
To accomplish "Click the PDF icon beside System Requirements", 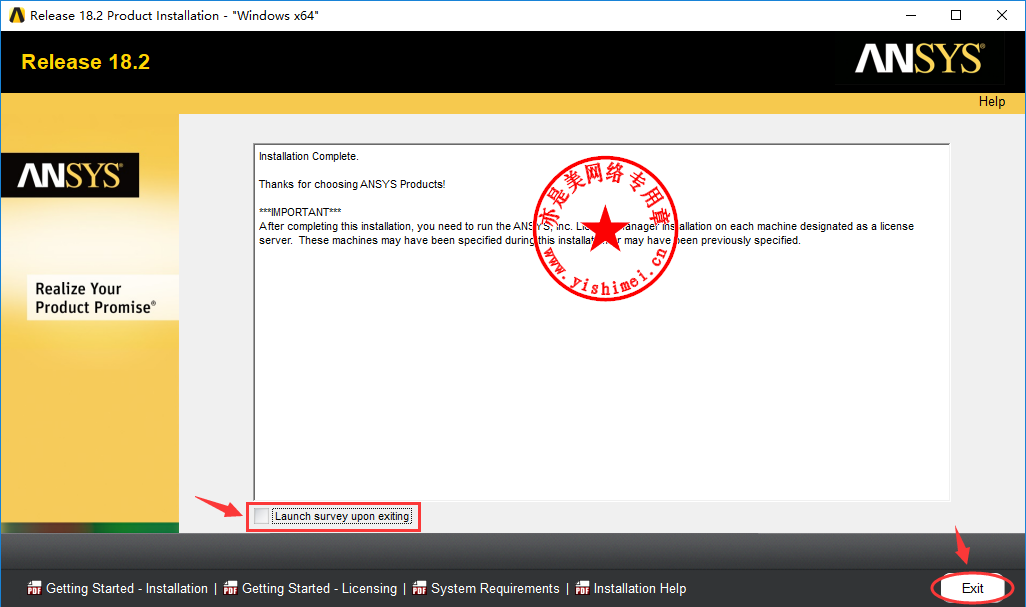I will click(419, 588).
